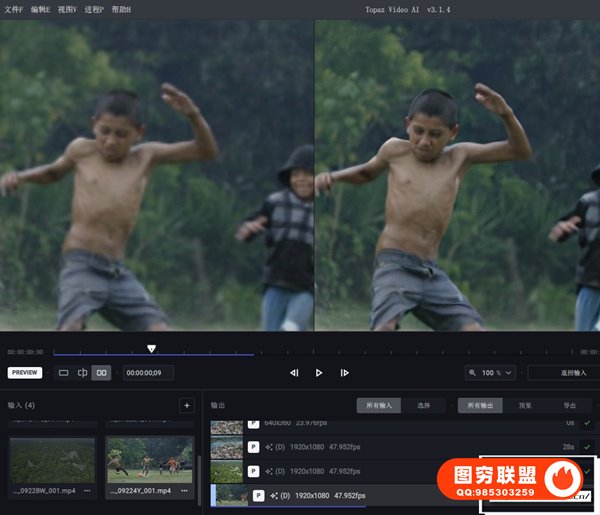The width and height of the screenshot is (600, 515).
Task: Open the 100% zoom dropdown
Action: (x=491, y=373)
